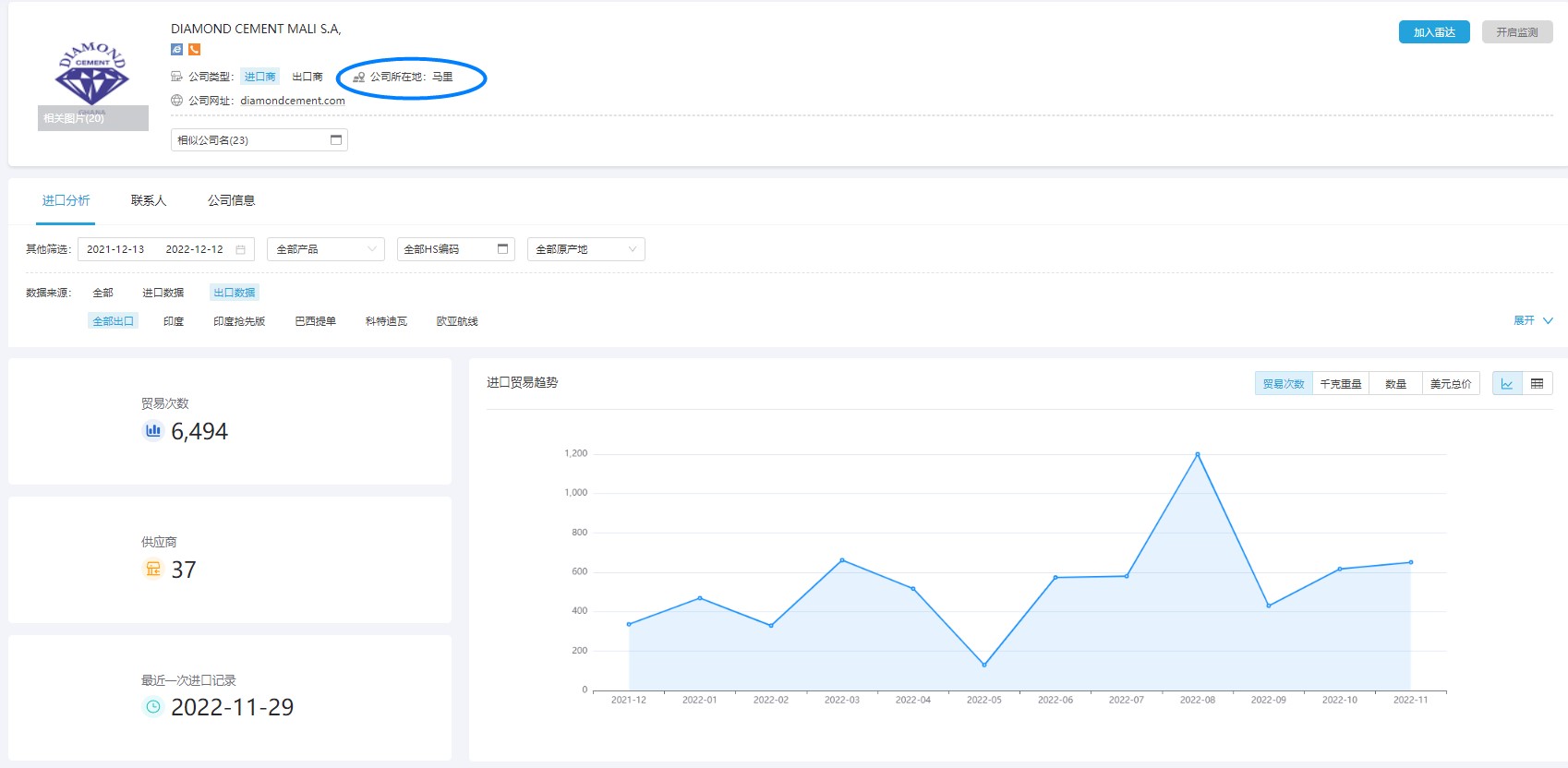Show chart by 千克重量
Image resolution: width=1568 pixels, height=768 pixels.
1341,384
